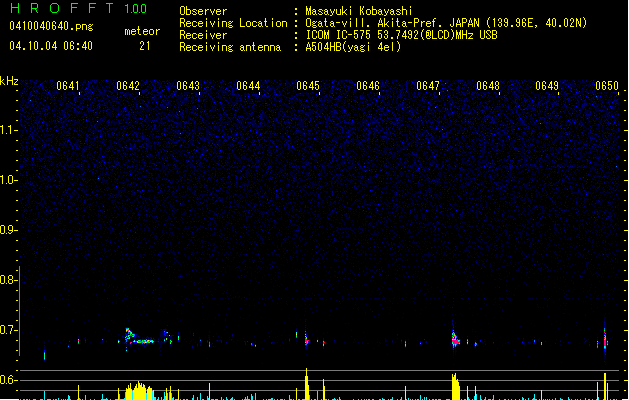Click time marker 0647

click(428, 86)
